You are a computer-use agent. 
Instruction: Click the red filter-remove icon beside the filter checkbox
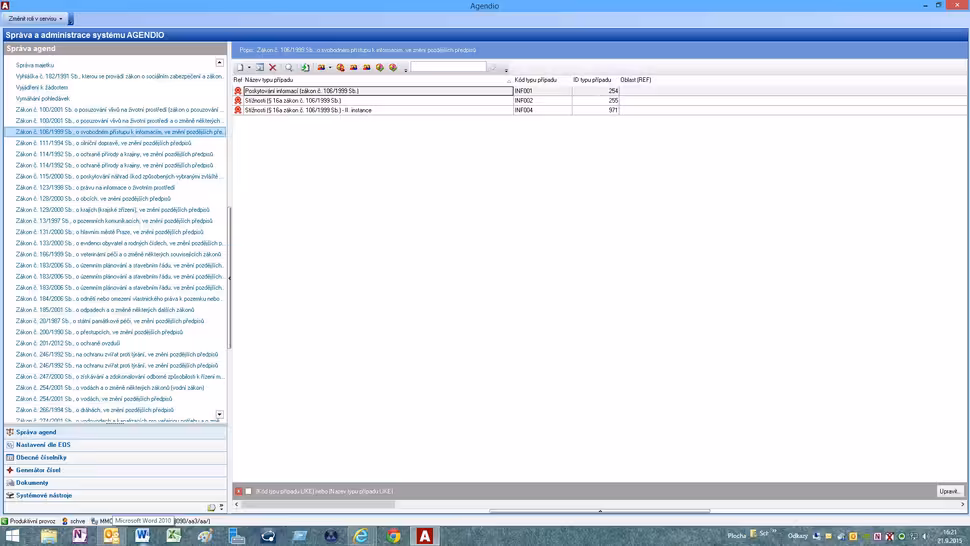pyautogui.click(x=239, y=491)
